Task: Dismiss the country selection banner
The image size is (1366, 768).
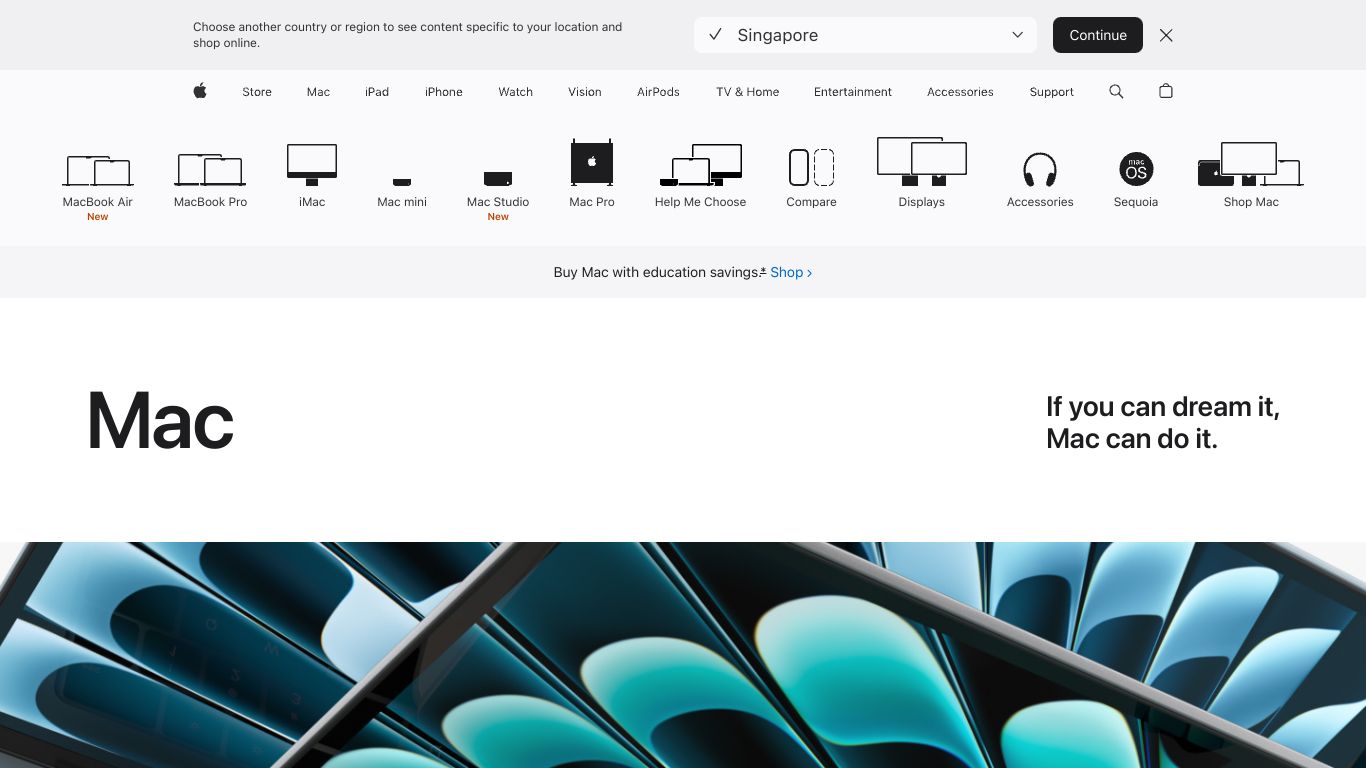Action: [1166, 35]
